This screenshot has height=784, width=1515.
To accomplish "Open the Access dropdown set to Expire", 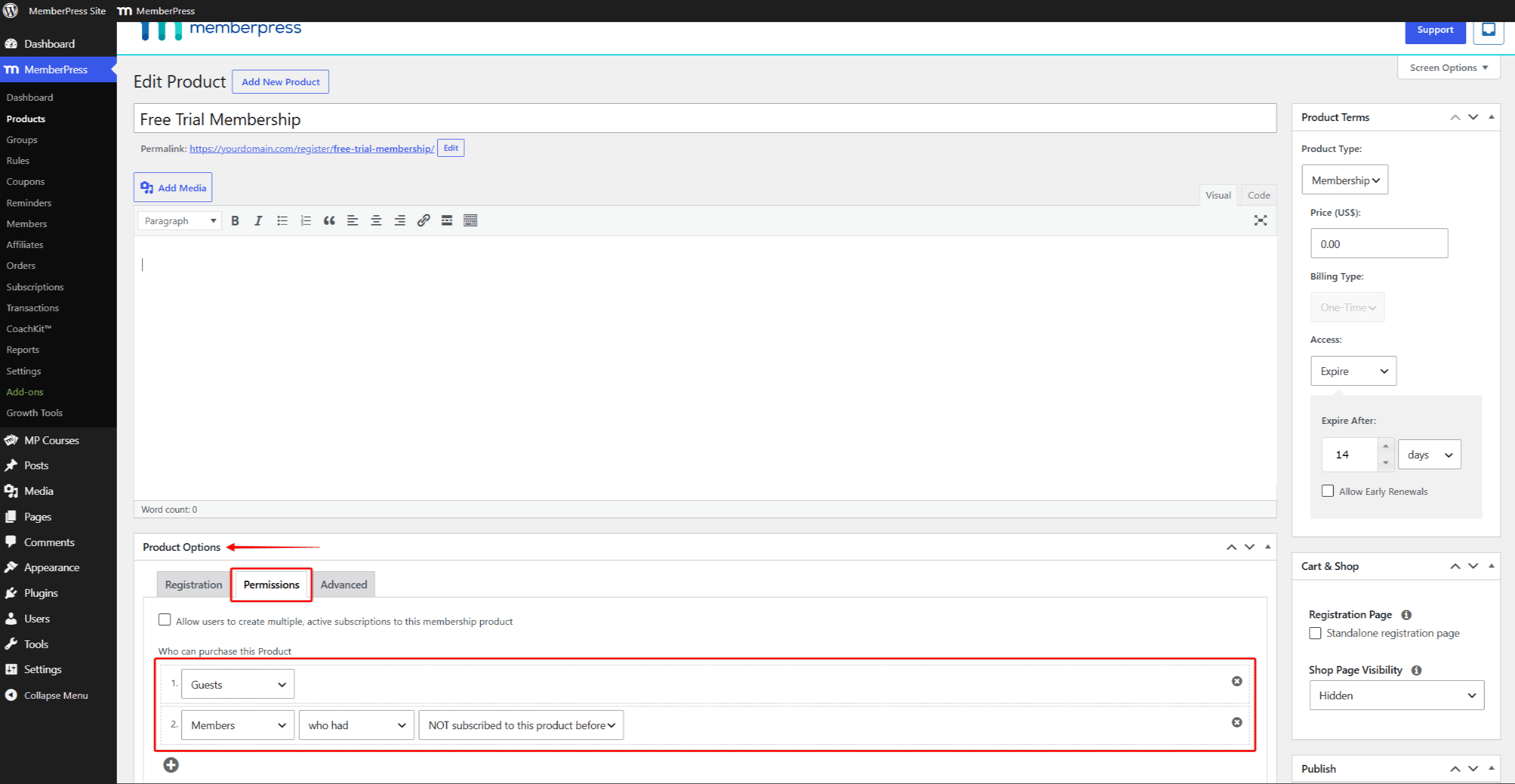I will pos(1353,371).
